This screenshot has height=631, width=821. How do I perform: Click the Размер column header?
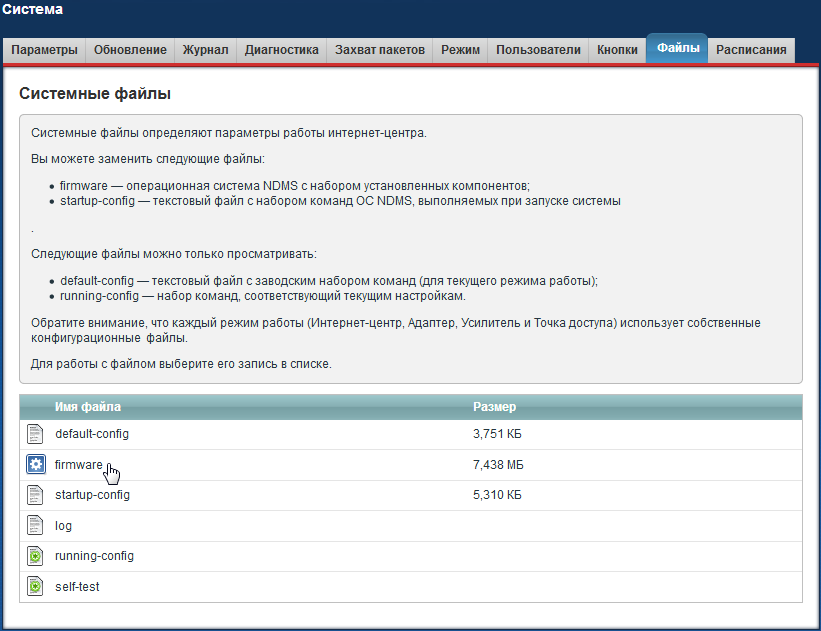point(494,407)
